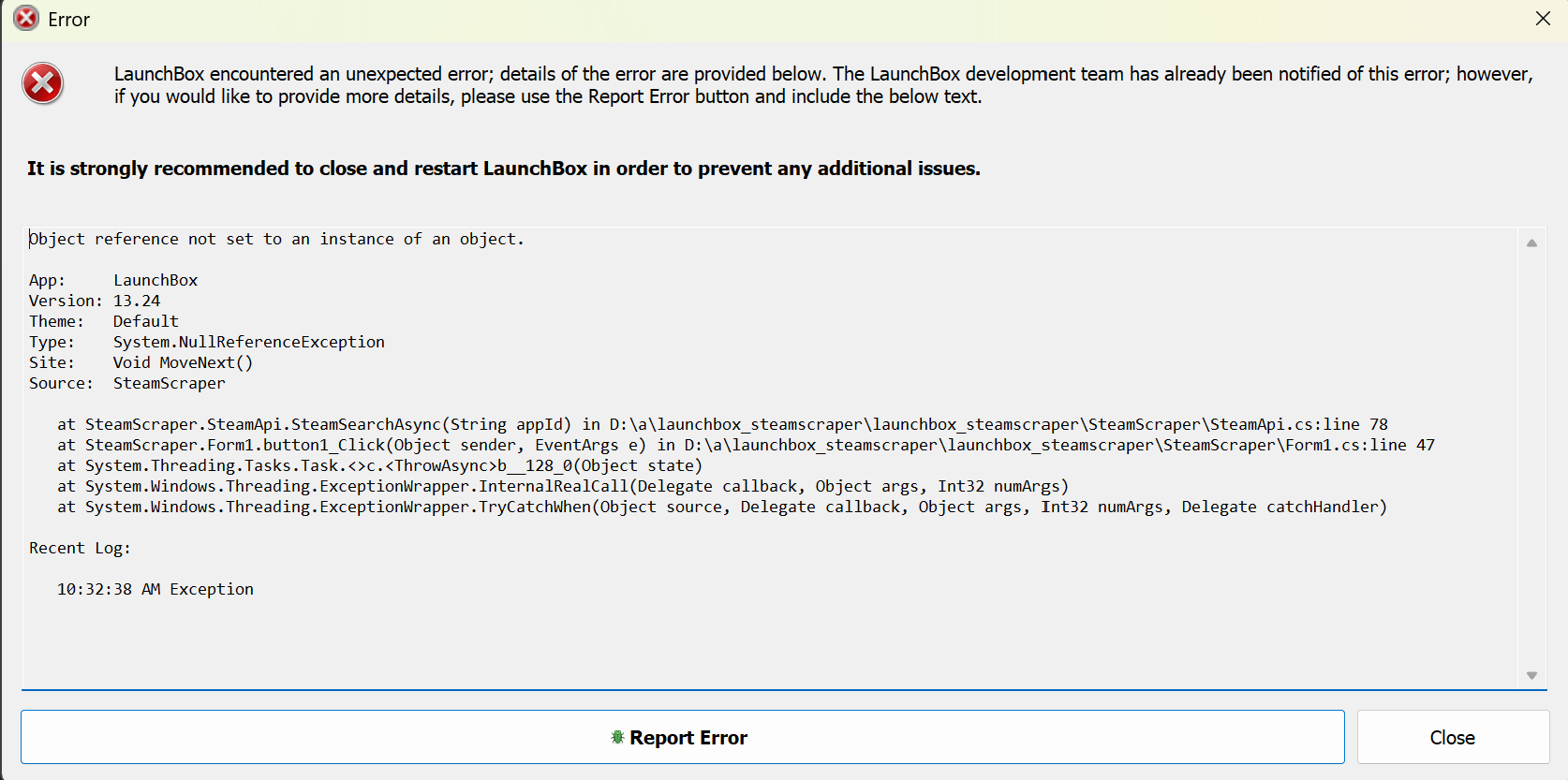
Task: Click the green bug icon on Report Error
Action: (x=617, y=738)
